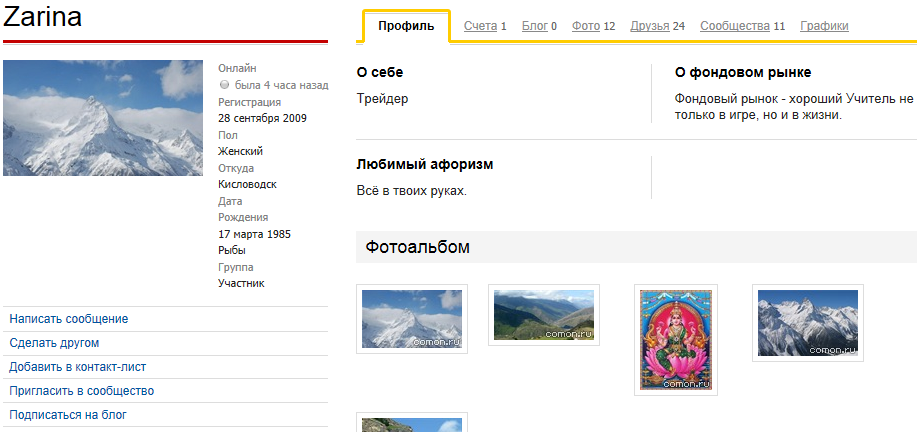Open the Друзья tab
Viewport: 917px width, 432px height.
point(649,26)
